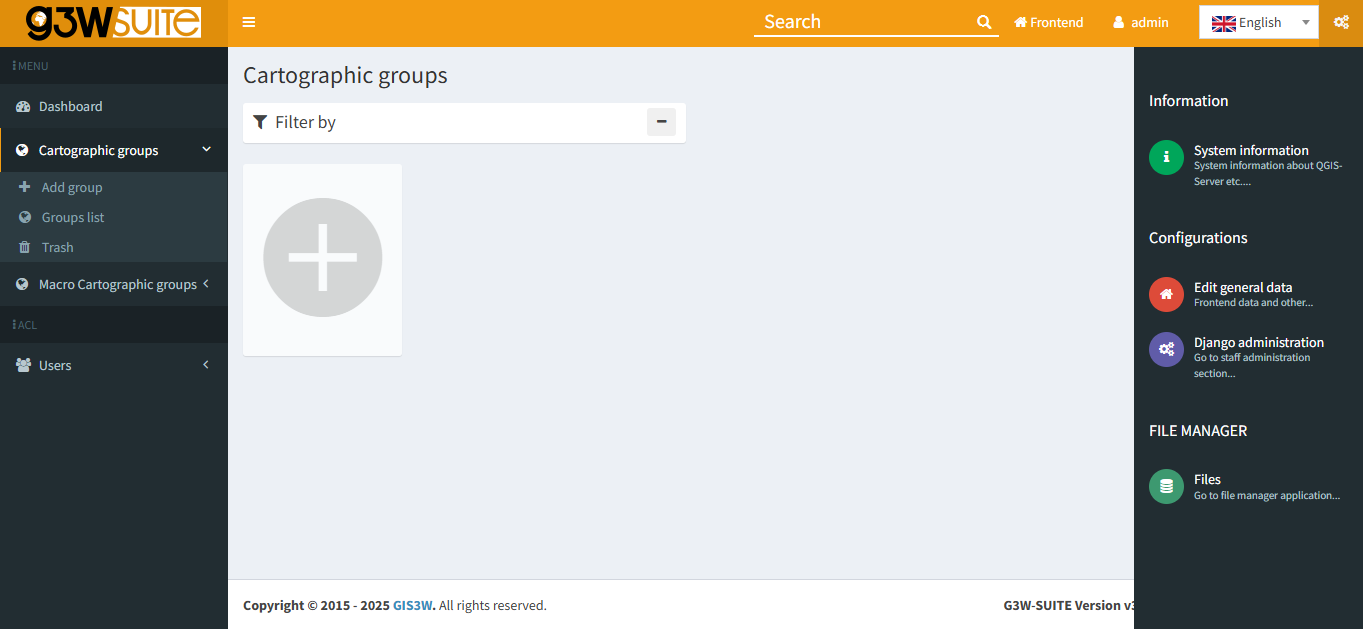
Task: Click the Macro Cartographic groups label
Action: (x=118, y=284)
